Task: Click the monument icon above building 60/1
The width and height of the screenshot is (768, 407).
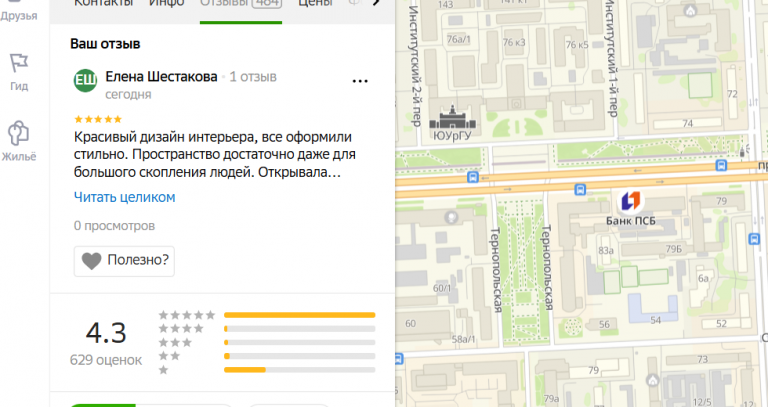Action: click(x=451, y=217)
